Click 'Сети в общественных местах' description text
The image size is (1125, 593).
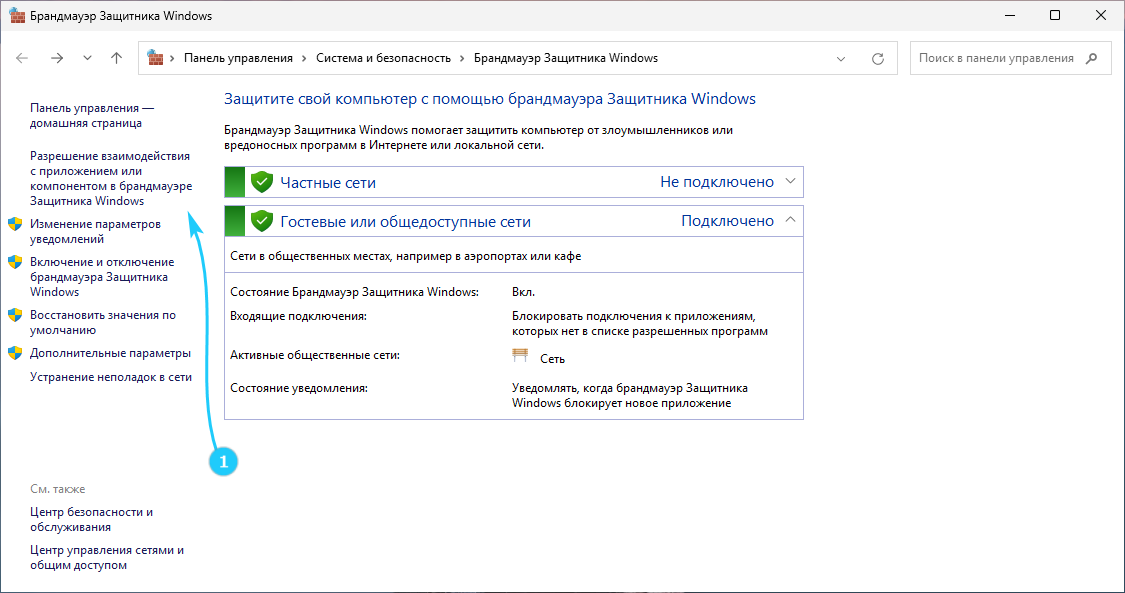[x=406, y=256]
